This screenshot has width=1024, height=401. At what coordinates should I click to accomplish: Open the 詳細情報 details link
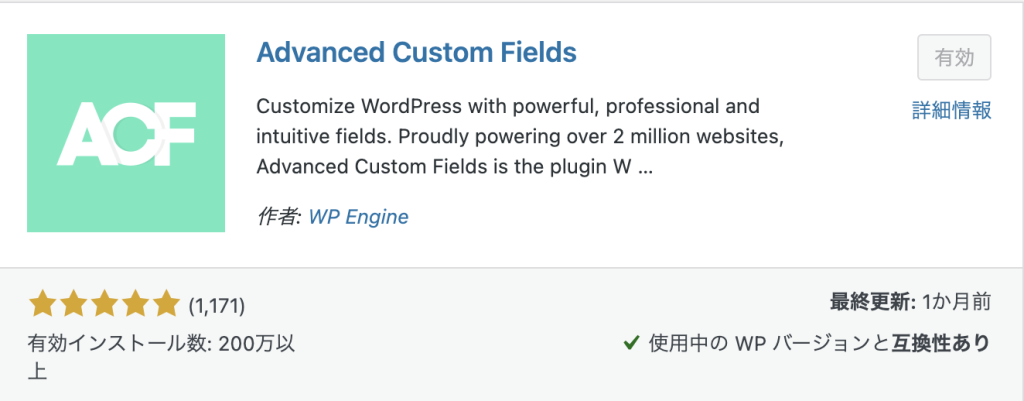[952, 110]
